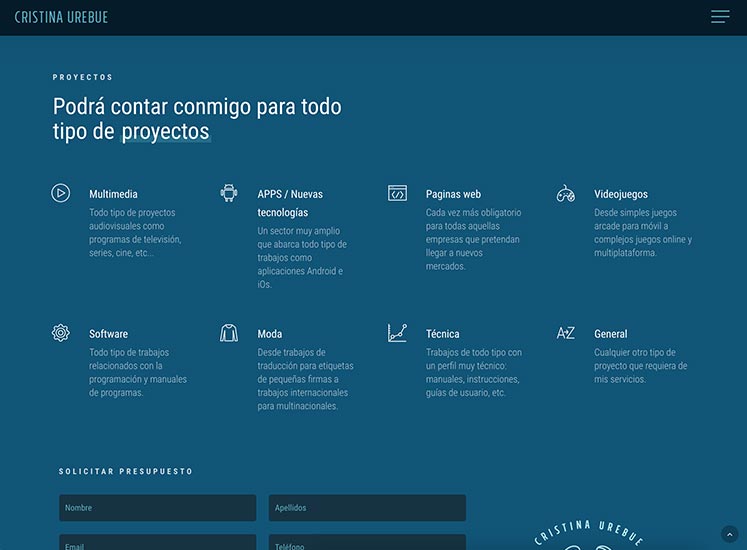
Task: Click the 'Un sector muy amplio' description
Action: [303, 257]
